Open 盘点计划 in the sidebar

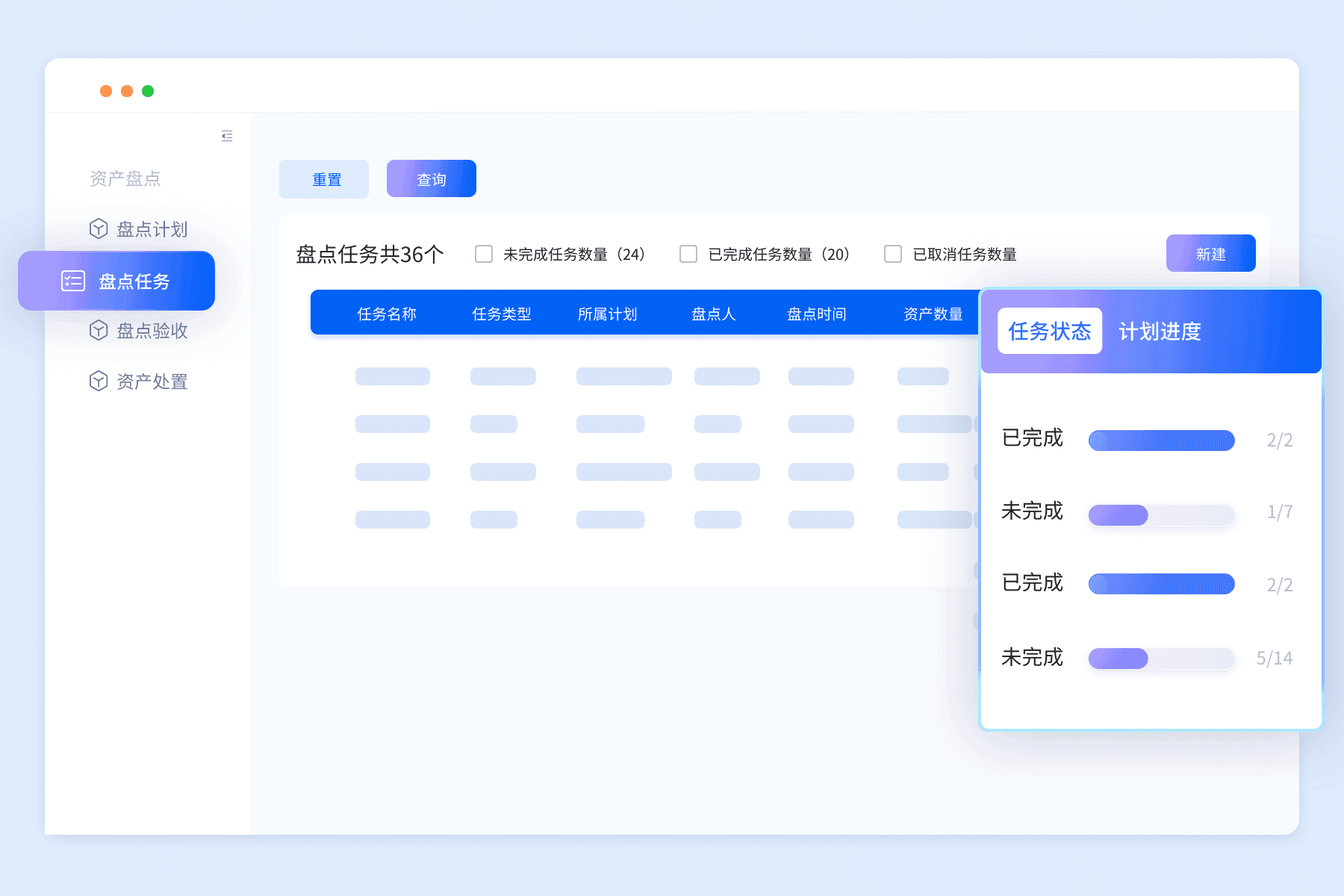point(138,228)
